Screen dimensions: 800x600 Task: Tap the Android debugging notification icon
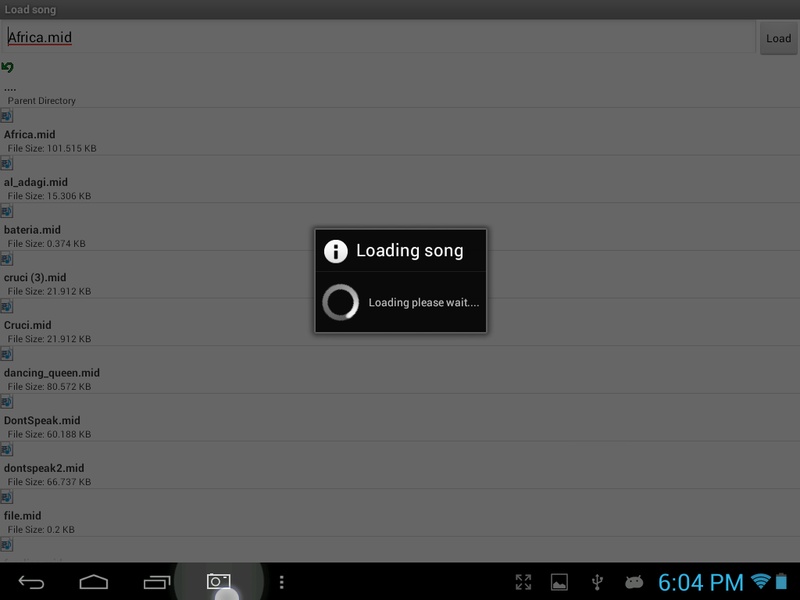pos(634,582)
